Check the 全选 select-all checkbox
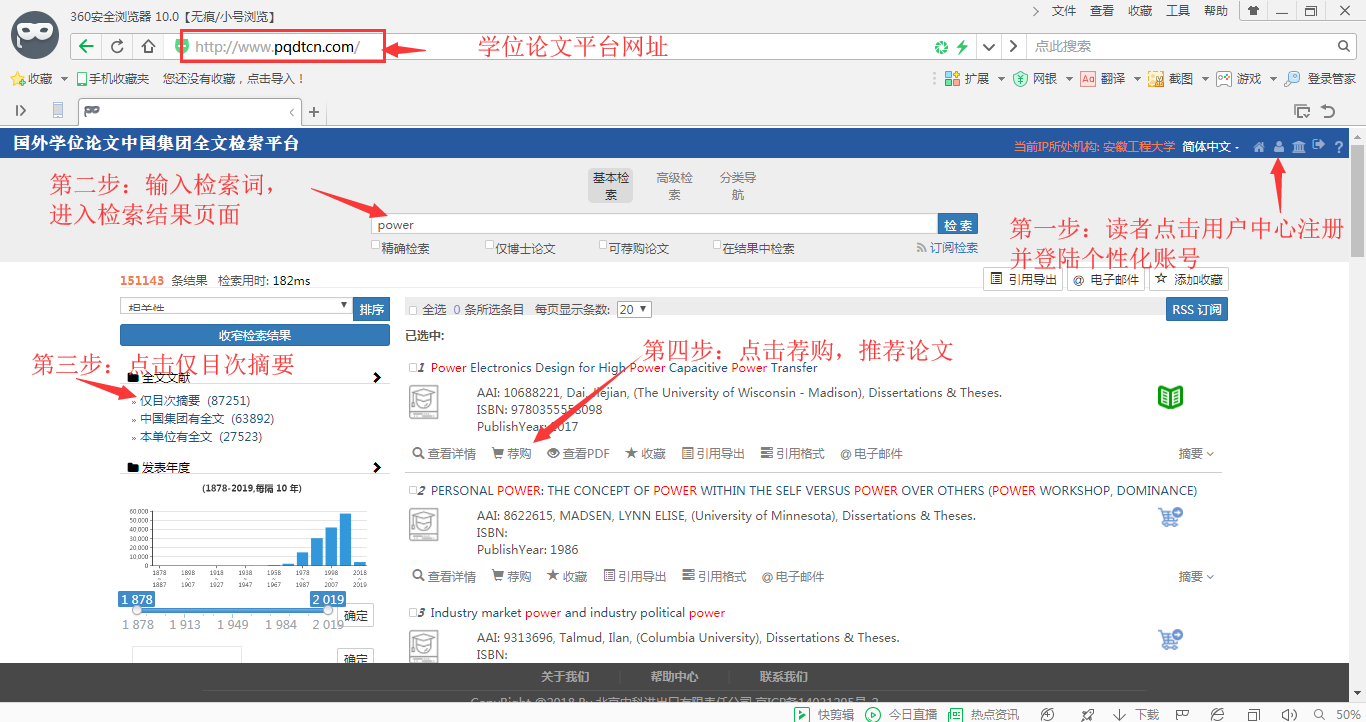 coord(413,310)
